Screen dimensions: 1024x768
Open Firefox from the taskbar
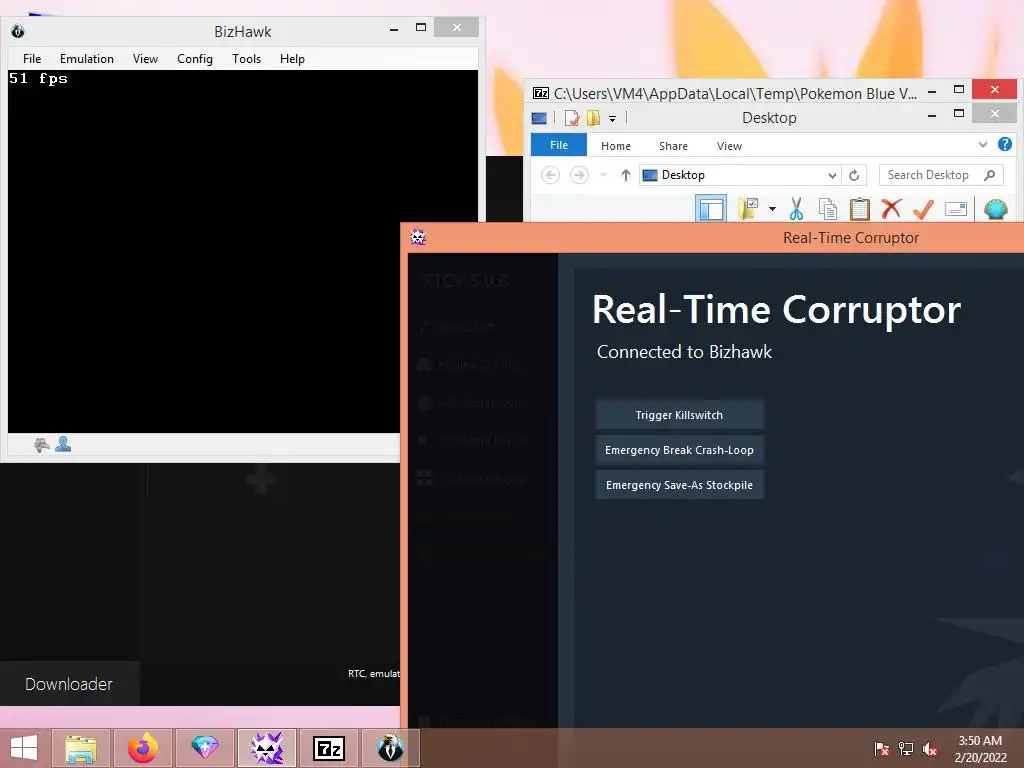coord(142,748)
